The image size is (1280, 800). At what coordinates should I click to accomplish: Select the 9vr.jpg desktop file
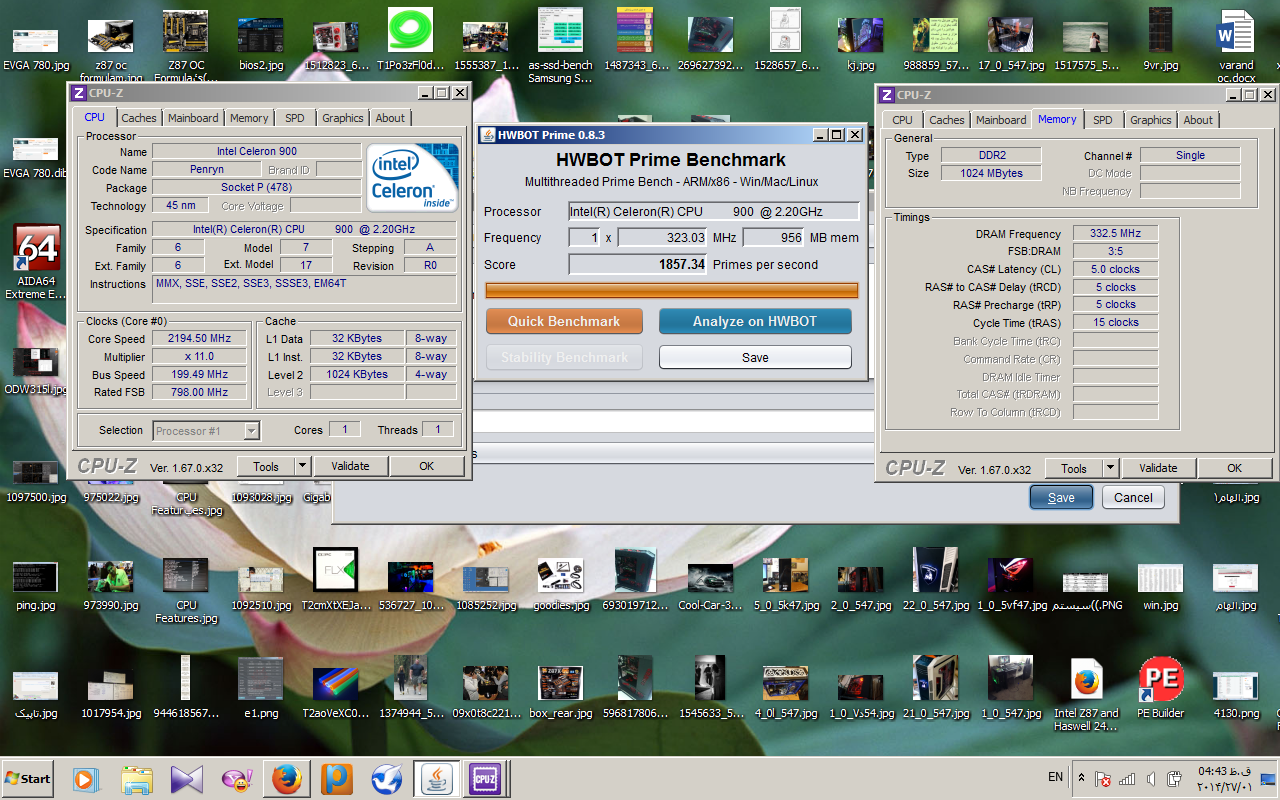point(1160,40)
